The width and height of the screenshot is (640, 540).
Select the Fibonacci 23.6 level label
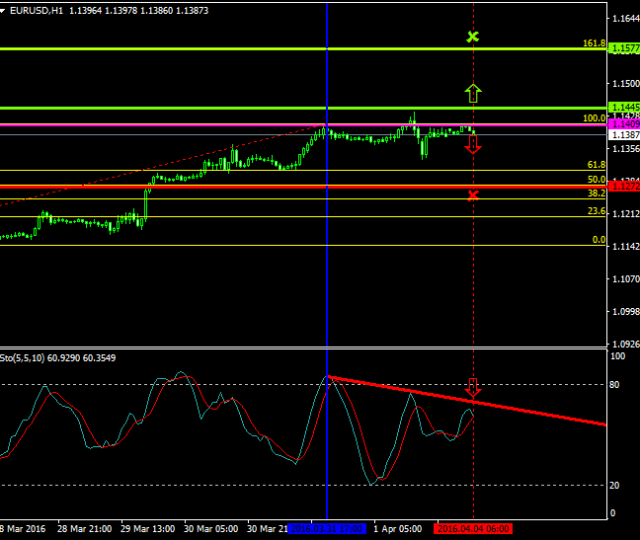(596, 211)
